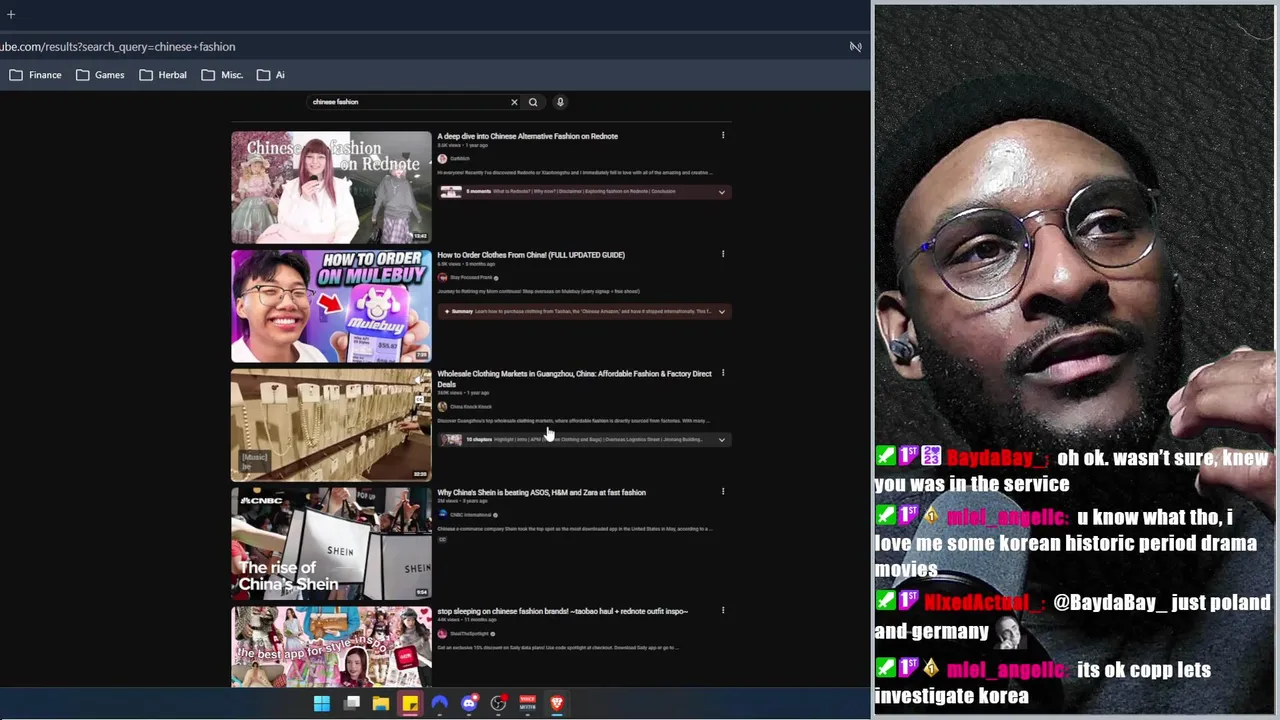Clear the YouTube search box with X
Screen dimensions: 1280x720
point(514,102)
